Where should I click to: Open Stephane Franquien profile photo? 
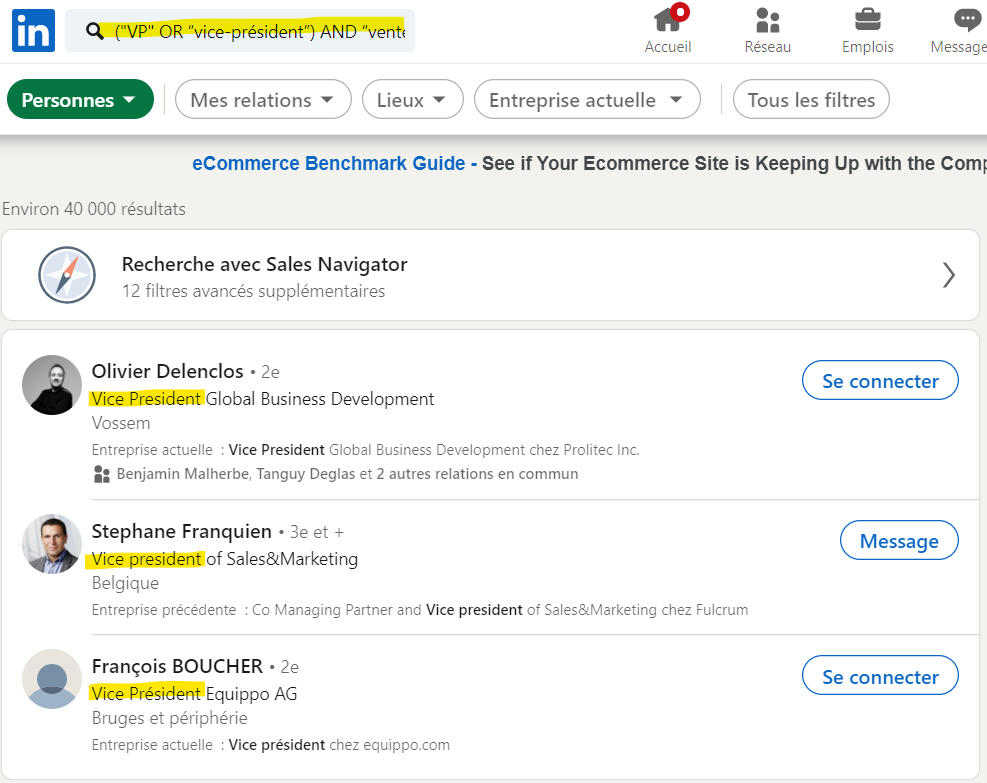click(x=52, y=544)
